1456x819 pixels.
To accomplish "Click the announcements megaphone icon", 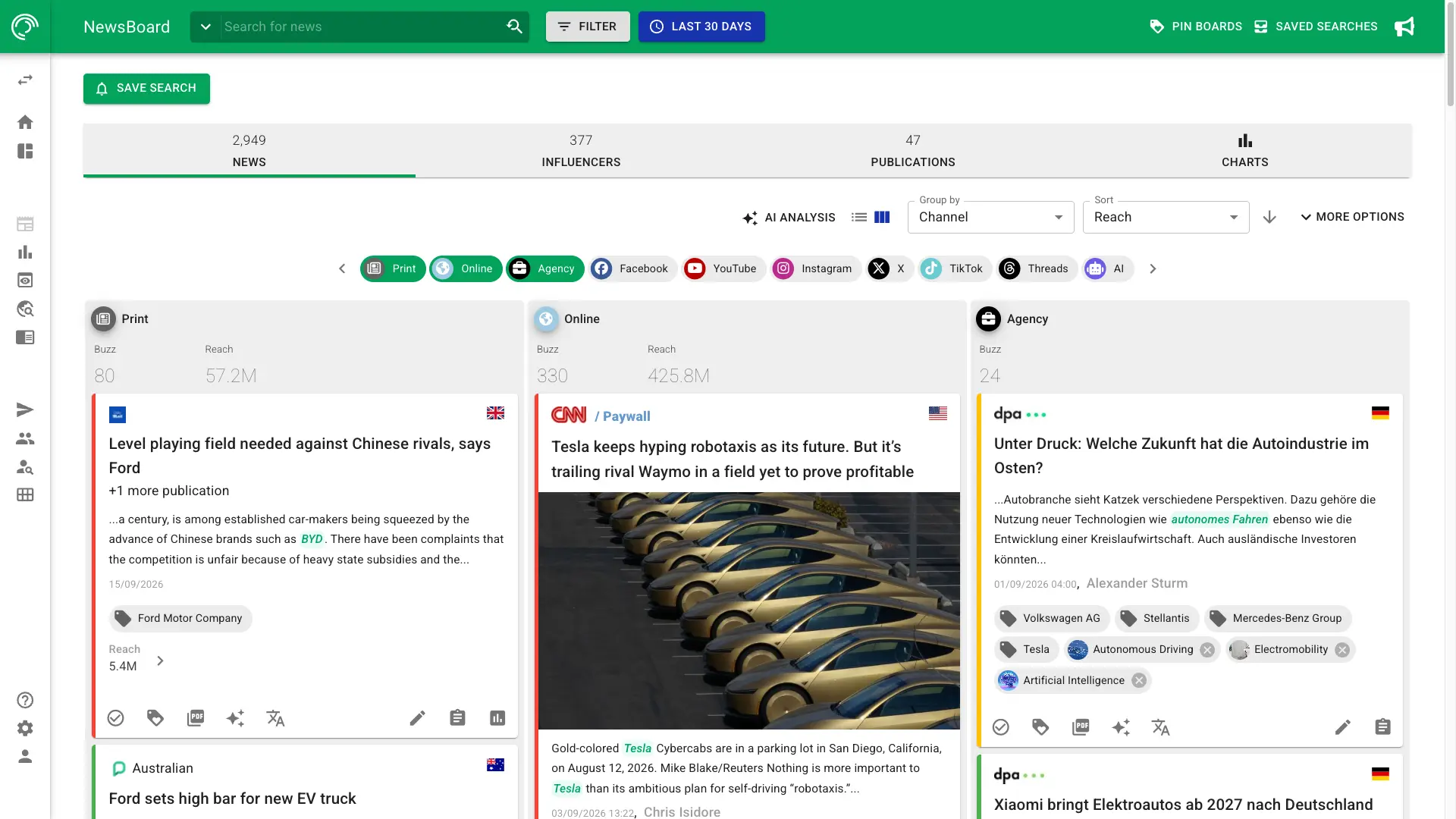I will click(1404, 27).
